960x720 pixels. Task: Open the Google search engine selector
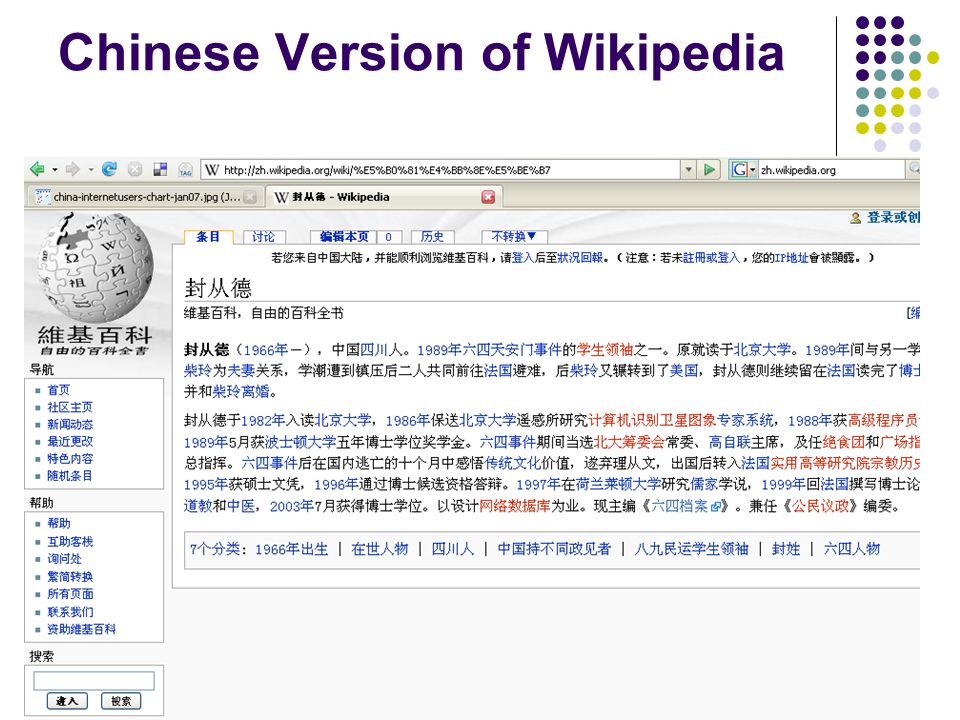(743, 170)
